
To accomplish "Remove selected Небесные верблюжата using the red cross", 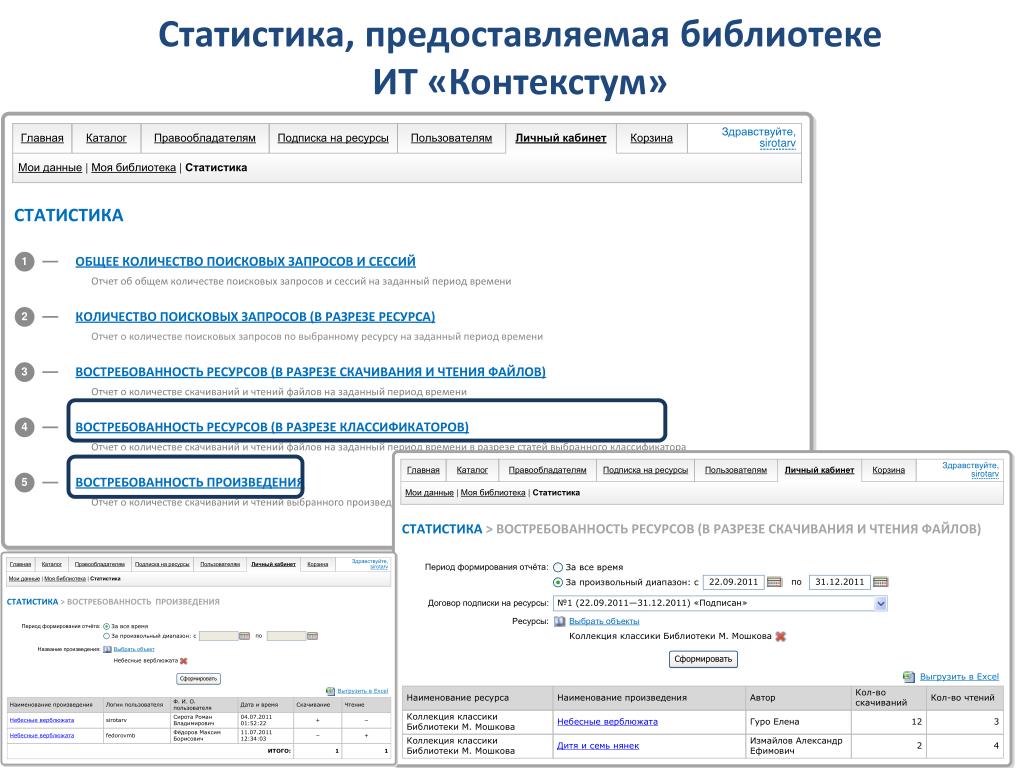I will pos(184,661).
